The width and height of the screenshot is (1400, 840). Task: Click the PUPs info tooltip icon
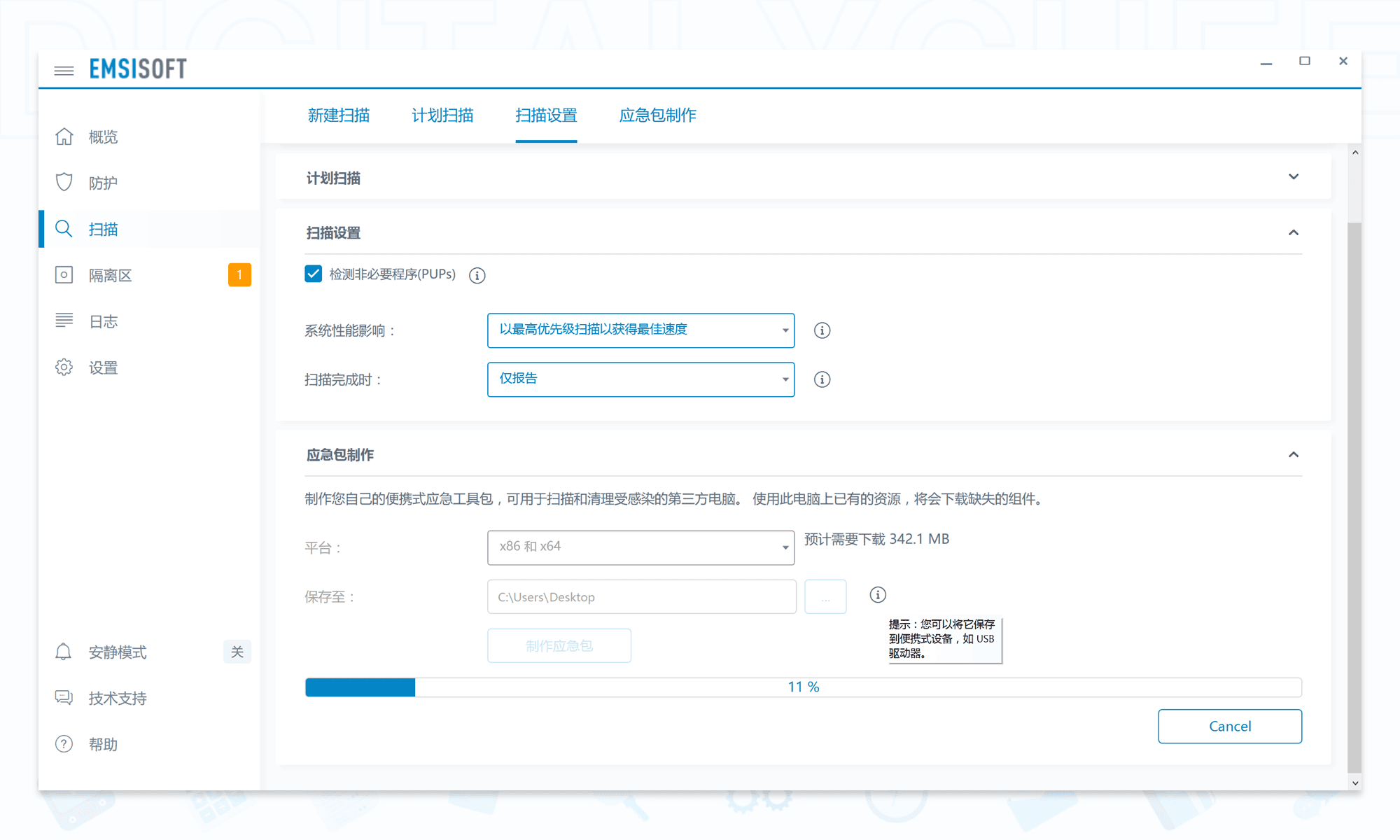tap(477, 275)
